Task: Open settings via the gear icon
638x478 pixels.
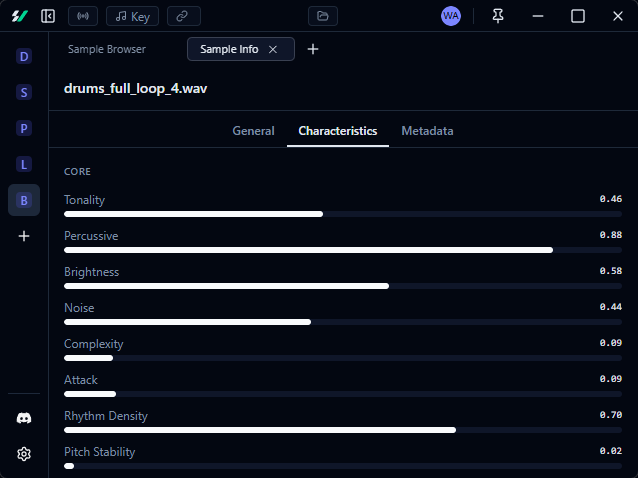Action: 24,454
